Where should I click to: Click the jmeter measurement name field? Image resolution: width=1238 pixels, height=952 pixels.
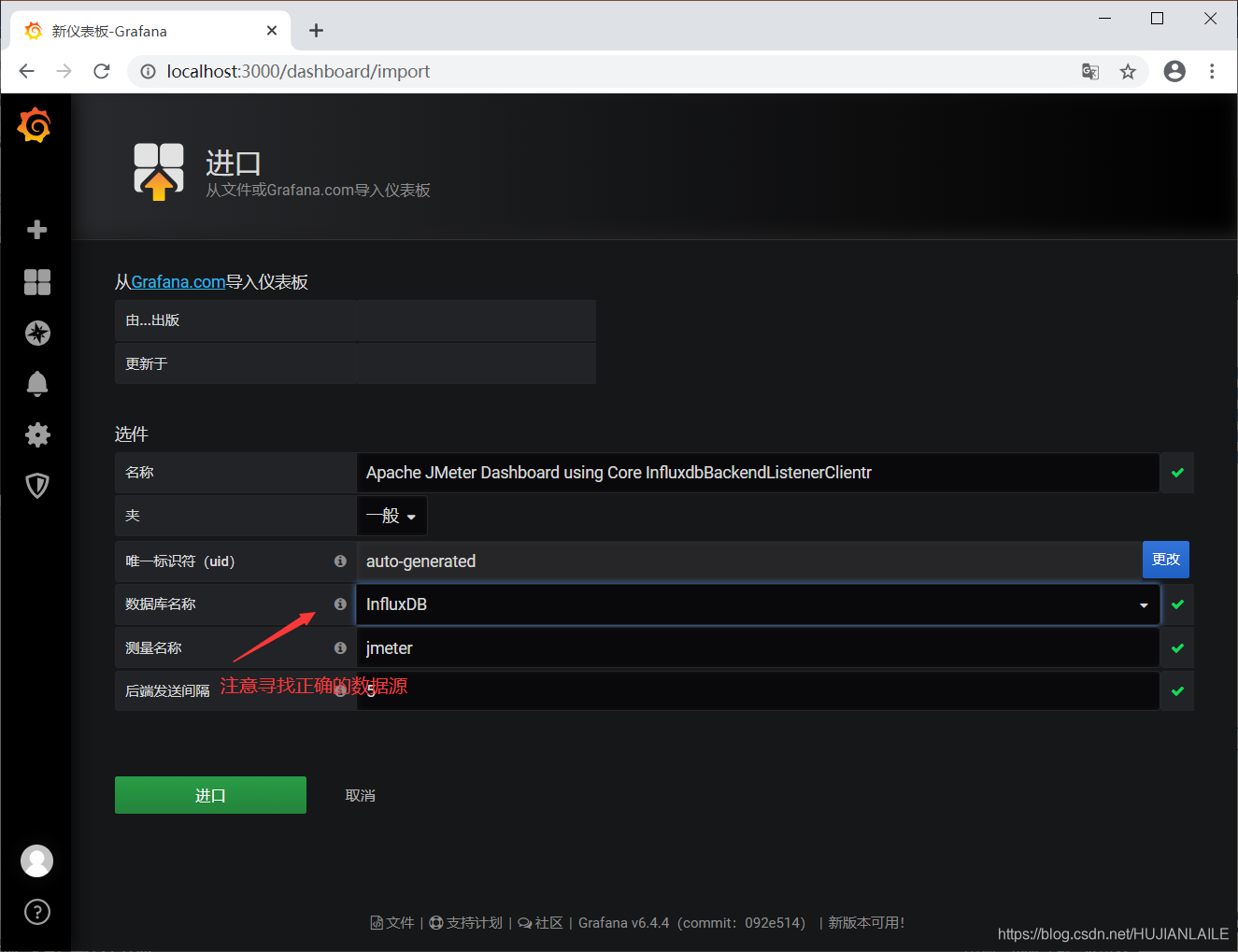pyautogui.click(x=758, y=648)
